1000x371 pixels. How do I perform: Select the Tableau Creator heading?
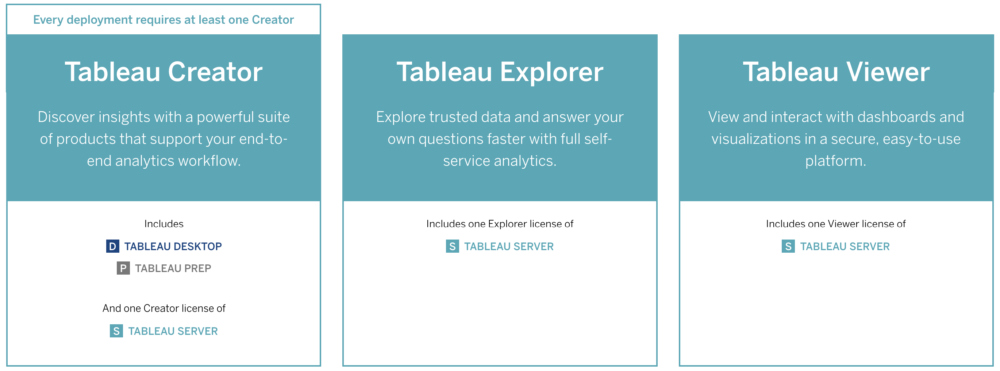coord(164,71)
